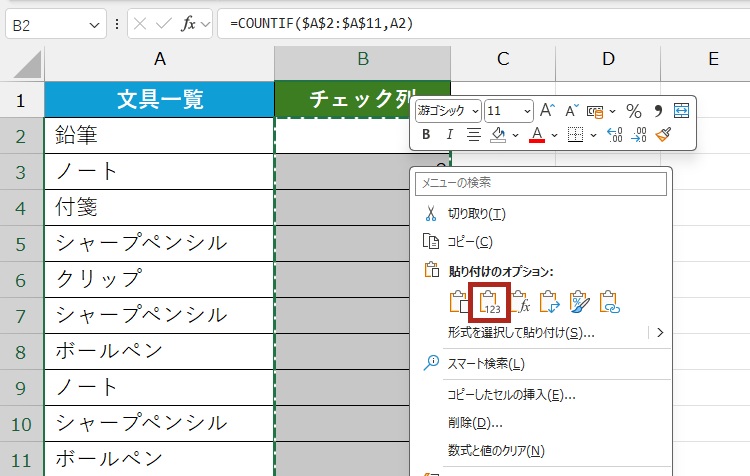Click the Paste Formatting brush icon
The image size is (750, 476).
pyautogui.click(x=580, y=303)
